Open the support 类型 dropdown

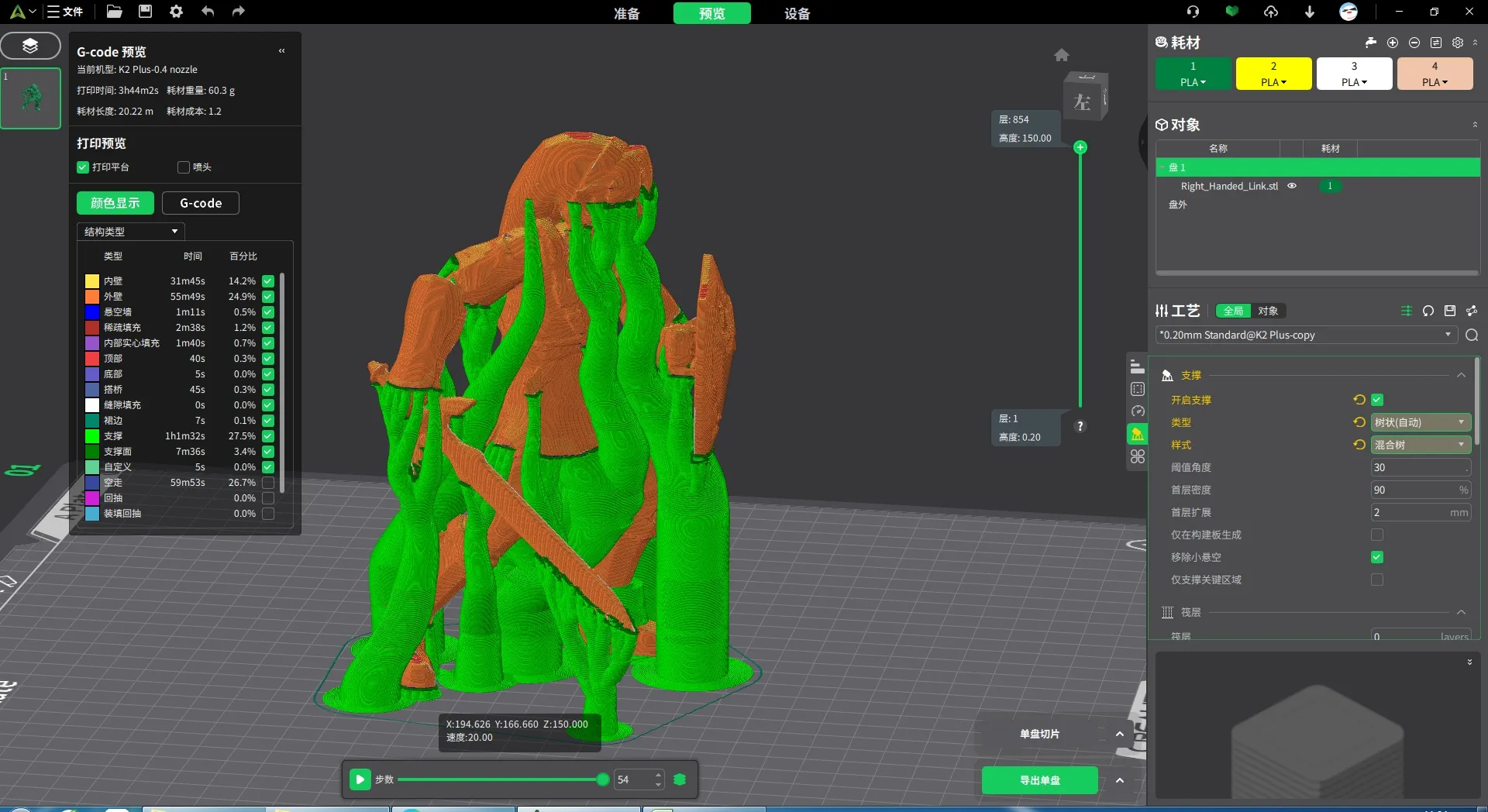coord(1421,422)
